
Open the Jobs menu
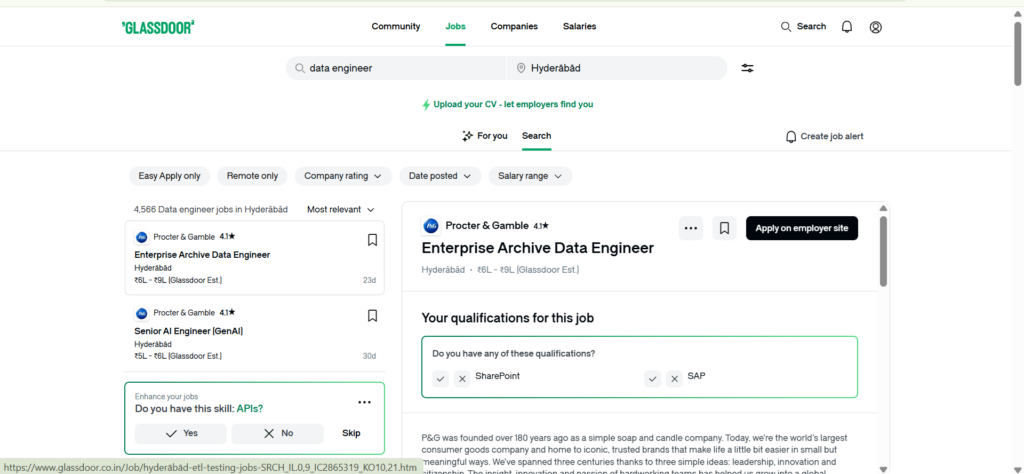tap(455, 27)
